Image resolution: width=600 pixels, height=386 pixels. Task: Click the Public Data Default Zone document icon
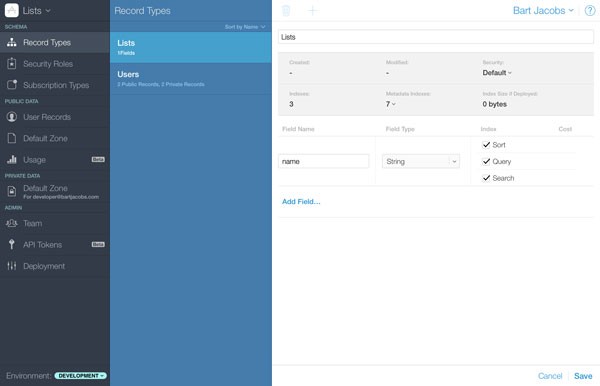tap(11, 138)
